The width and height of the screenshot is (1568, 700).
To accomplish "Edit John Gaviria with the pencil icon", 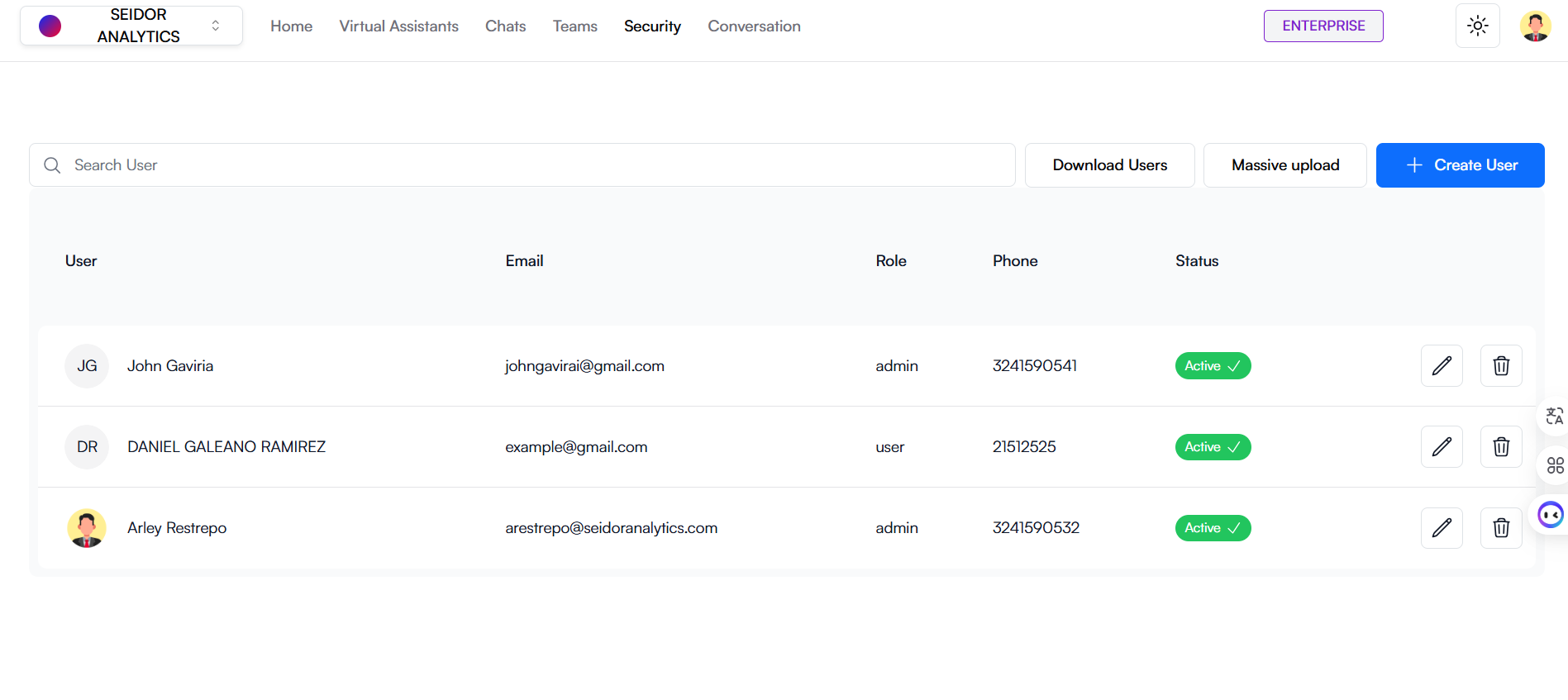I will click(x=1442, y=365).
